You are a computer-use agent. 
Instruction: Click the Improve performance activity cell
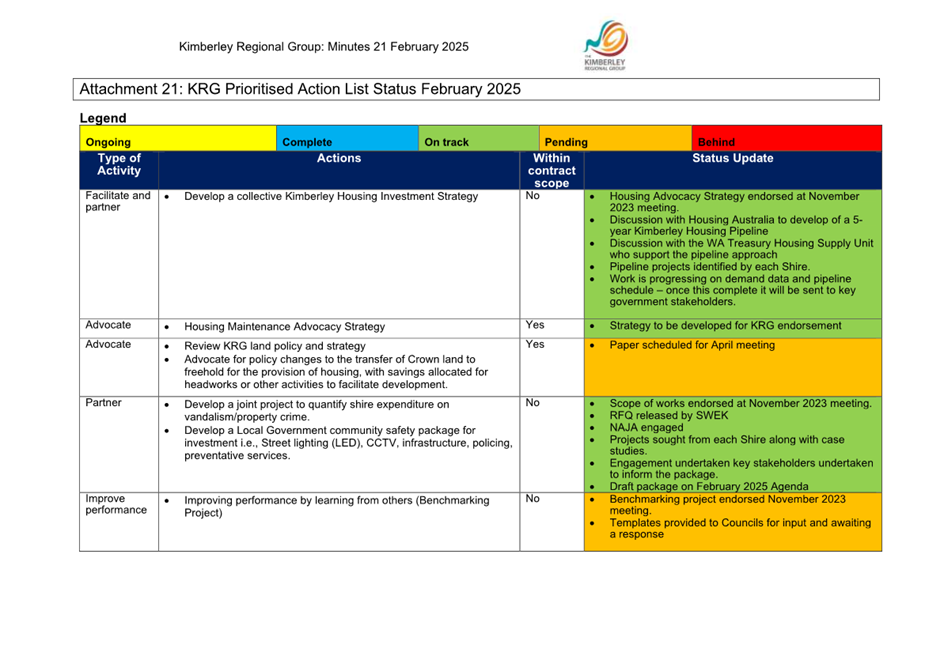coord(119,522)
